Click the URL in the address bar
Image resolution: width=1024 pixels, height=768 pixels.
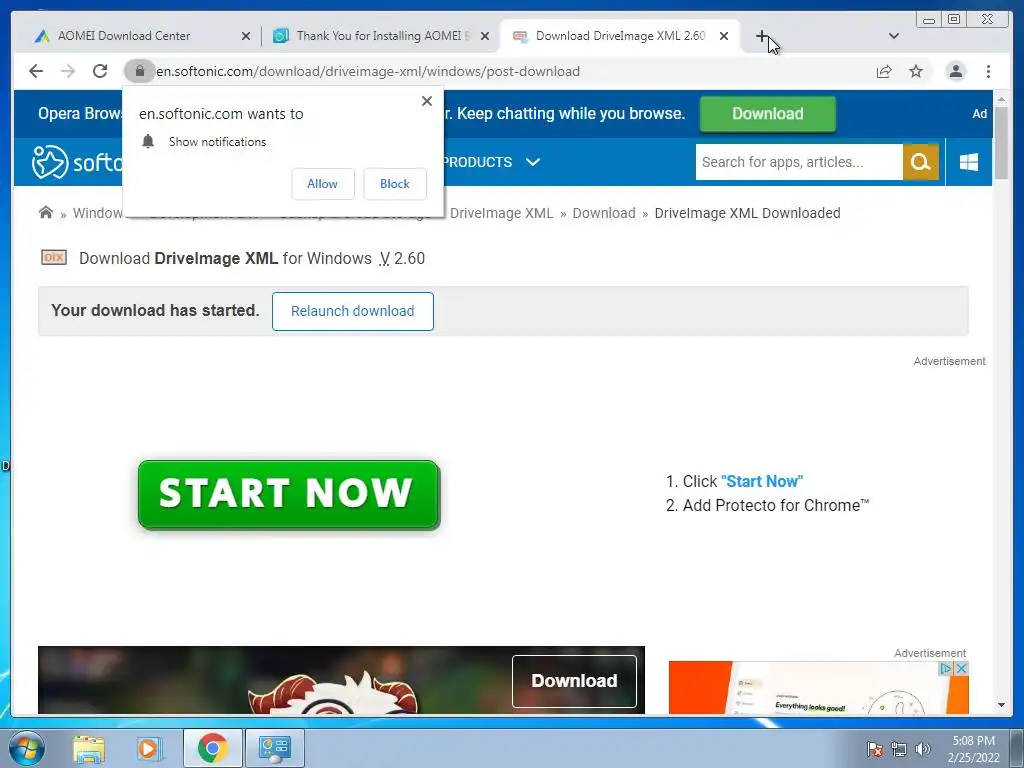[368, 71]
